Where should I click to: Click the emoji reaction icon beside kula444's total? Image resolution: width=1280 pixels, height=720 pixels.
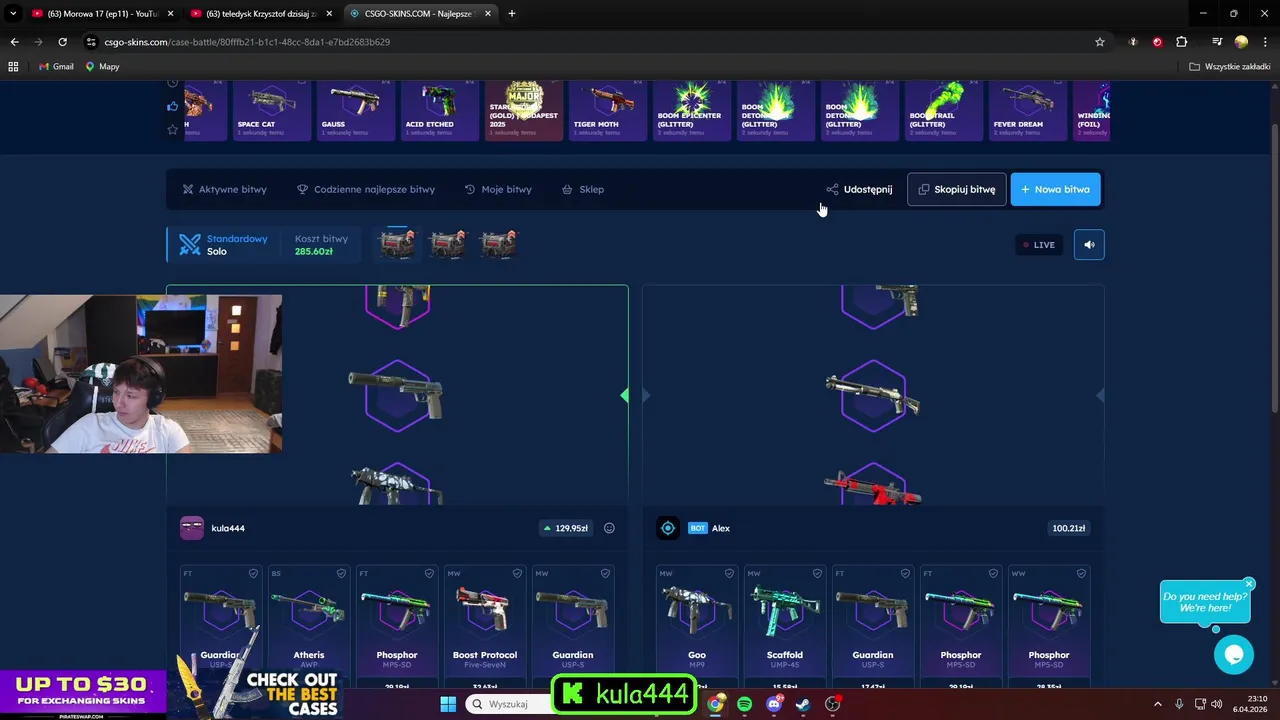tap(609, 528)
